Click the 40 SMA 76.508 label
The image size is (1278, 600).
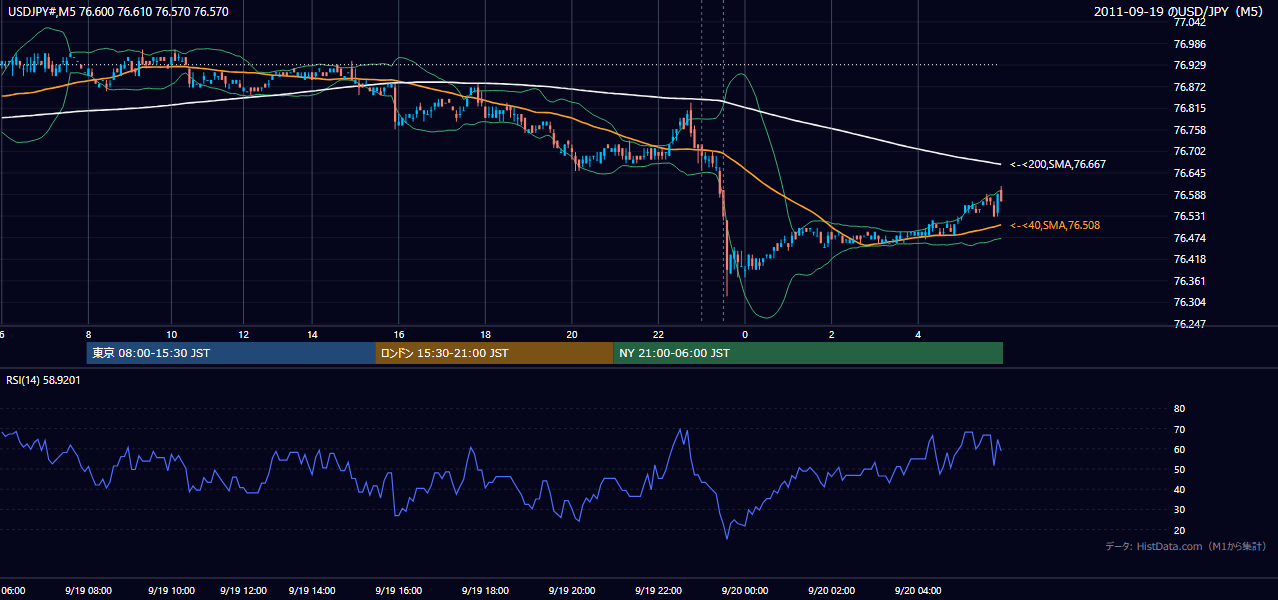point(1054,226)
